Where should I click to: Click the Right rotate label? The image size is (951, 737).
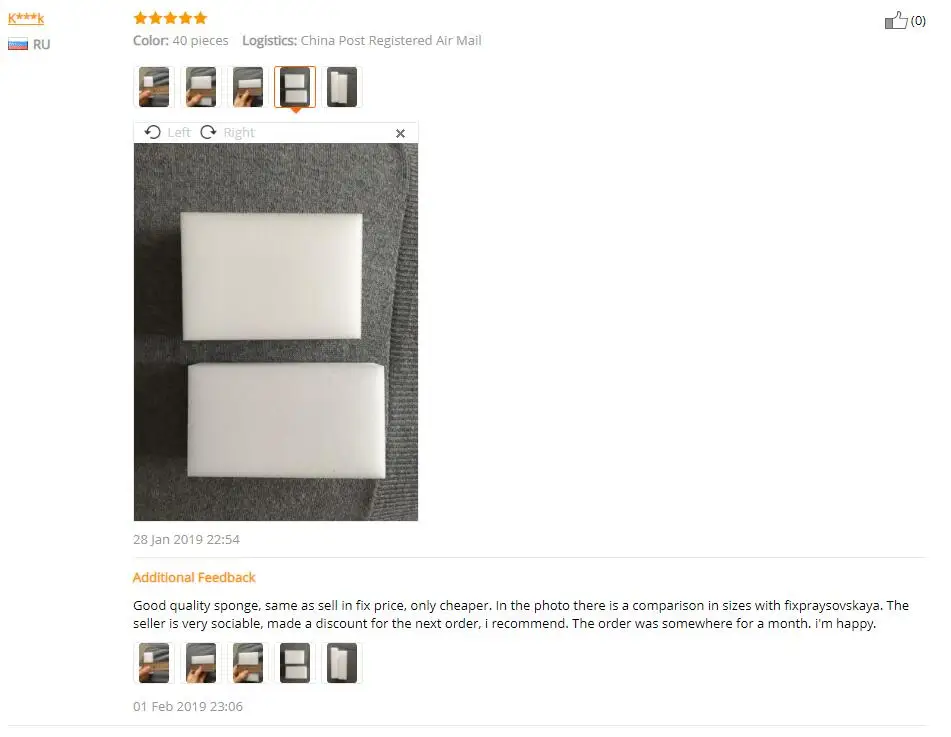[239, 132]
